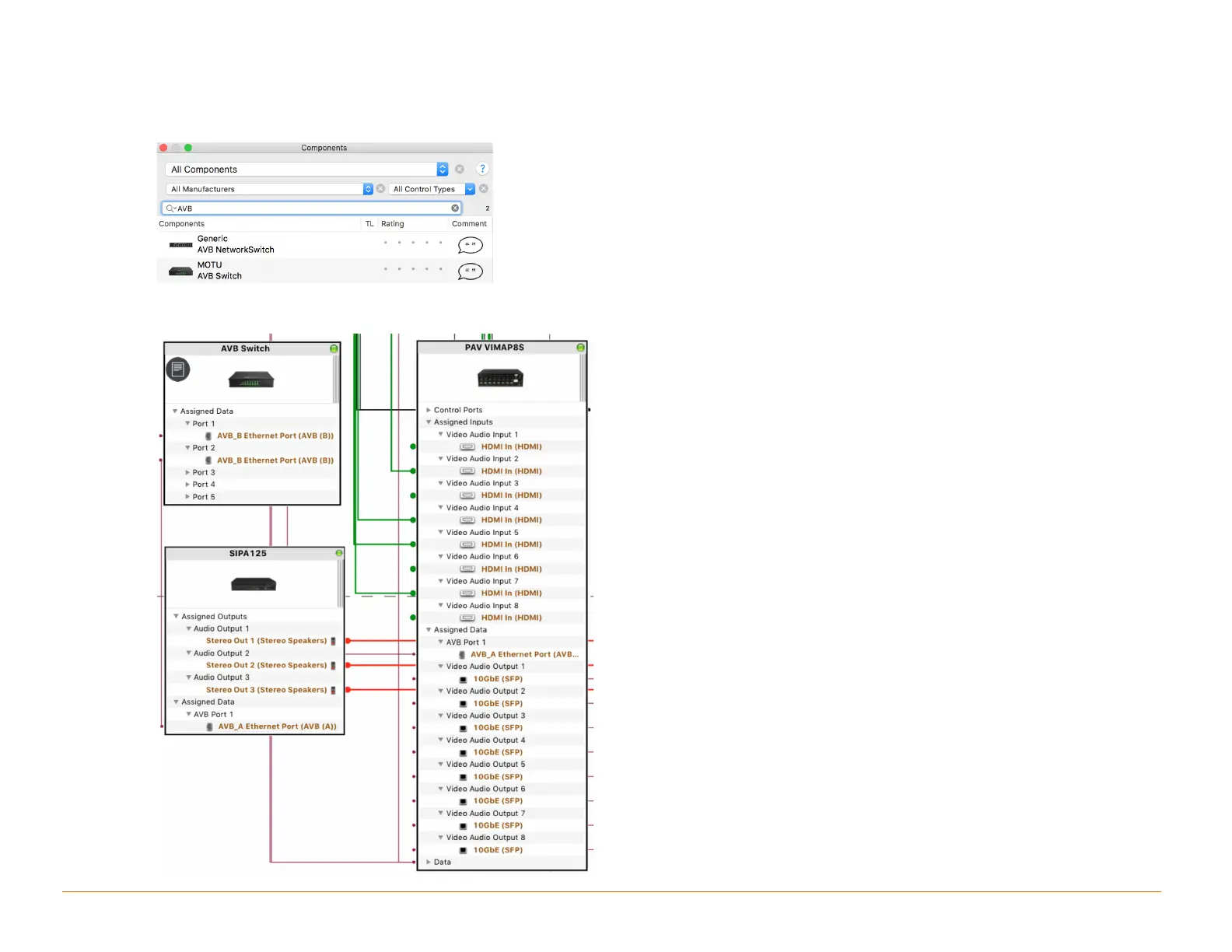This screenshot has width=1232, height=952.
Task: Expand Control Ports in PAV VIMAP8S
Action: [429, 410]
